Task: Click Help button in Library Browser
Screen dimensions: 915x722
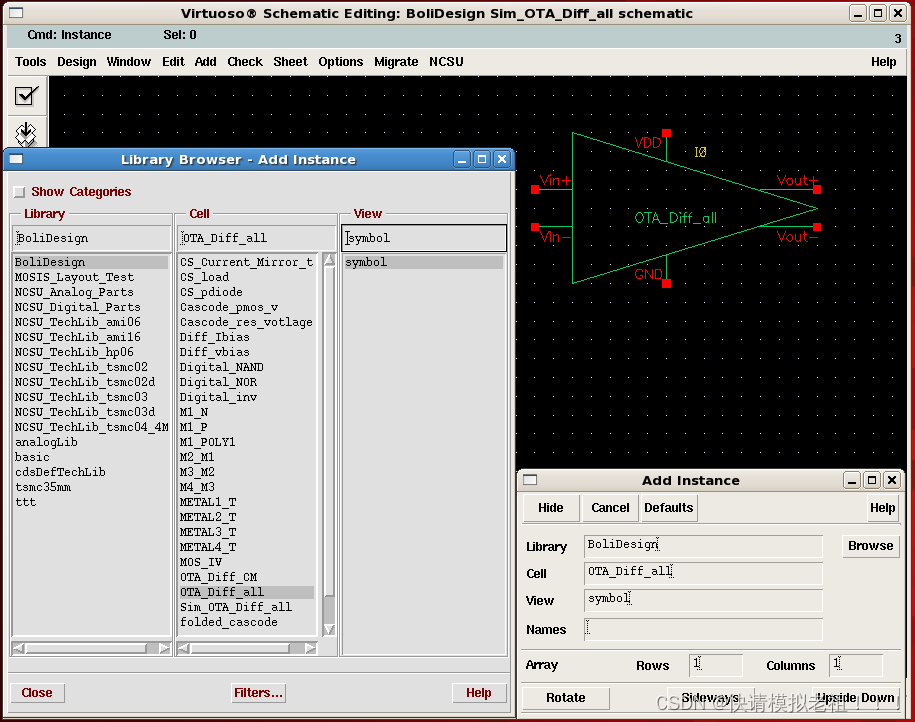Action: pos(479,693)
